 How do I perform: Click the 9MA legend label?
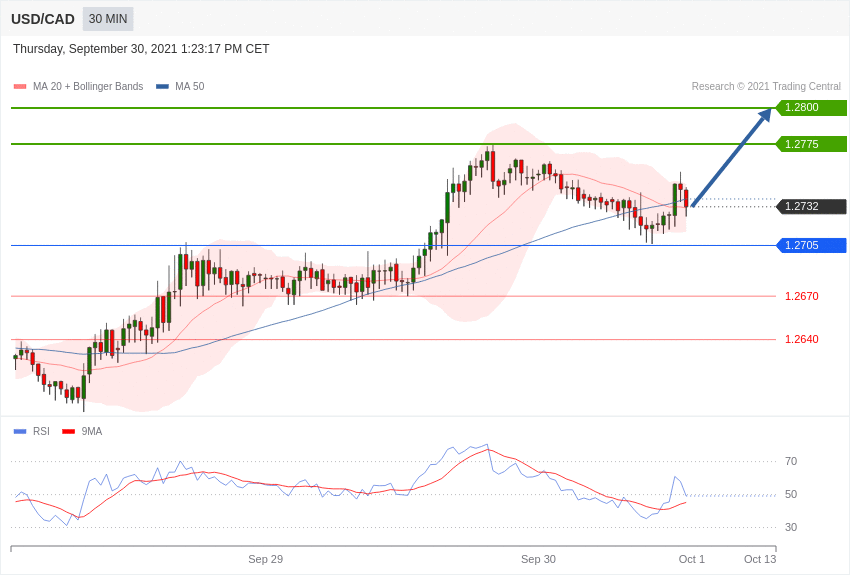92,431
